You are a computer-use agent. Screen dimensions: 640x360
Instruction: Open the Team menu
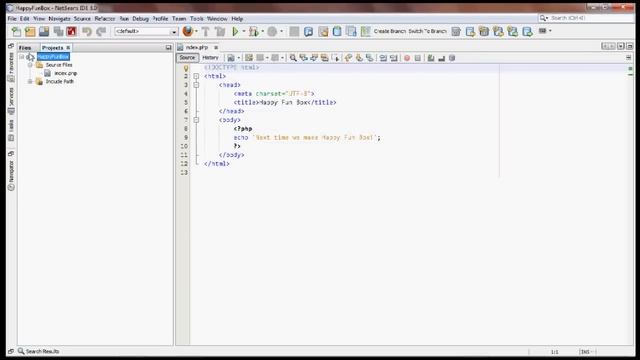[x=179, y=19]
